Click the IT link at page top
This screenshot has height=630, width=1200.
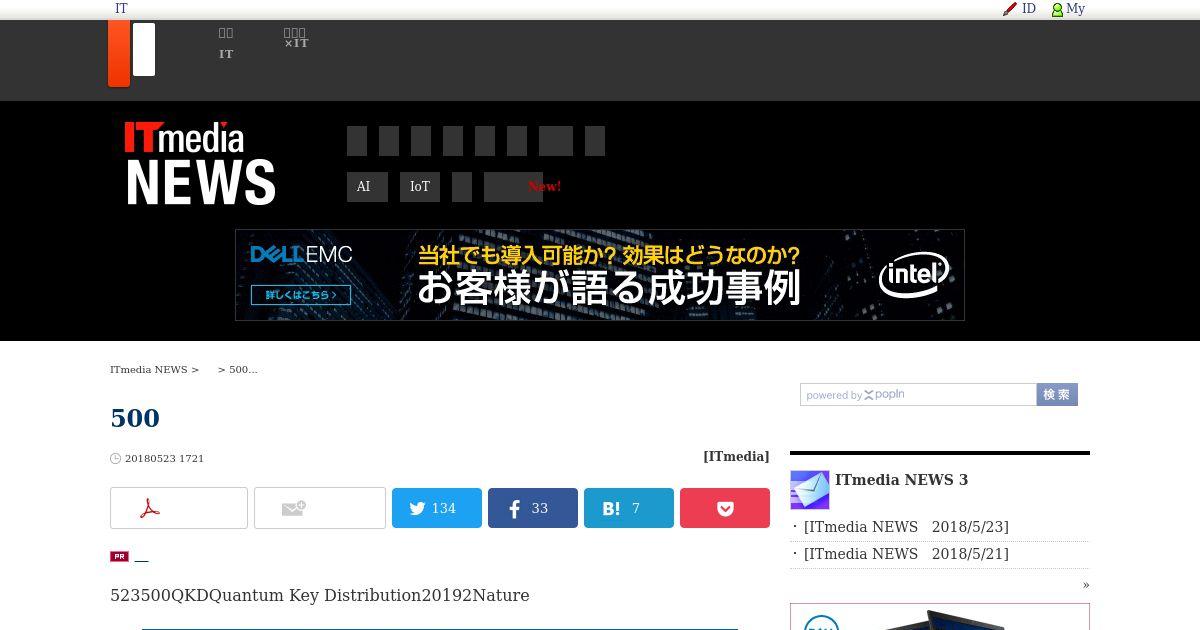click(121, 9)
